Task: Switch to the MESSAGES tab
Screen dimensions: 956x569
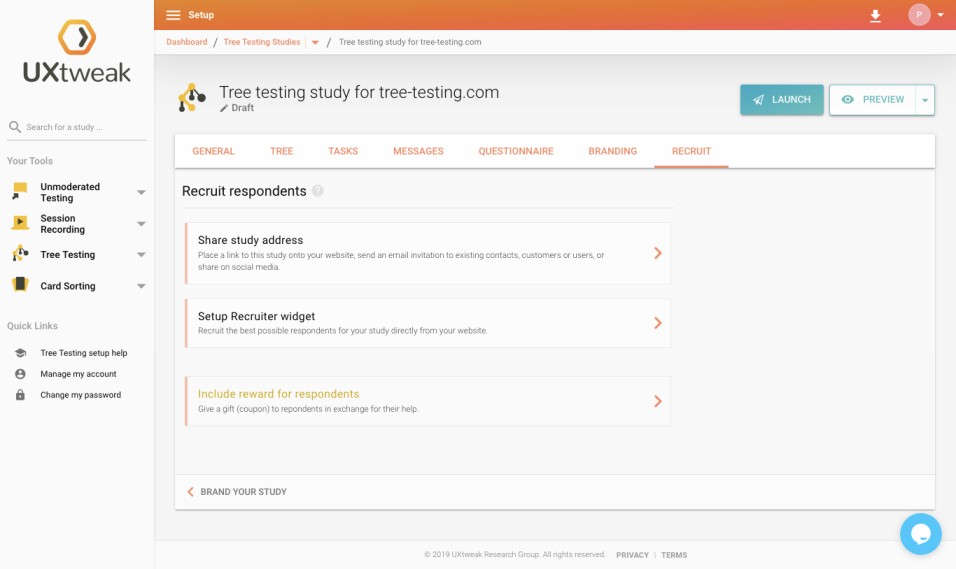Action: point(418,151)
